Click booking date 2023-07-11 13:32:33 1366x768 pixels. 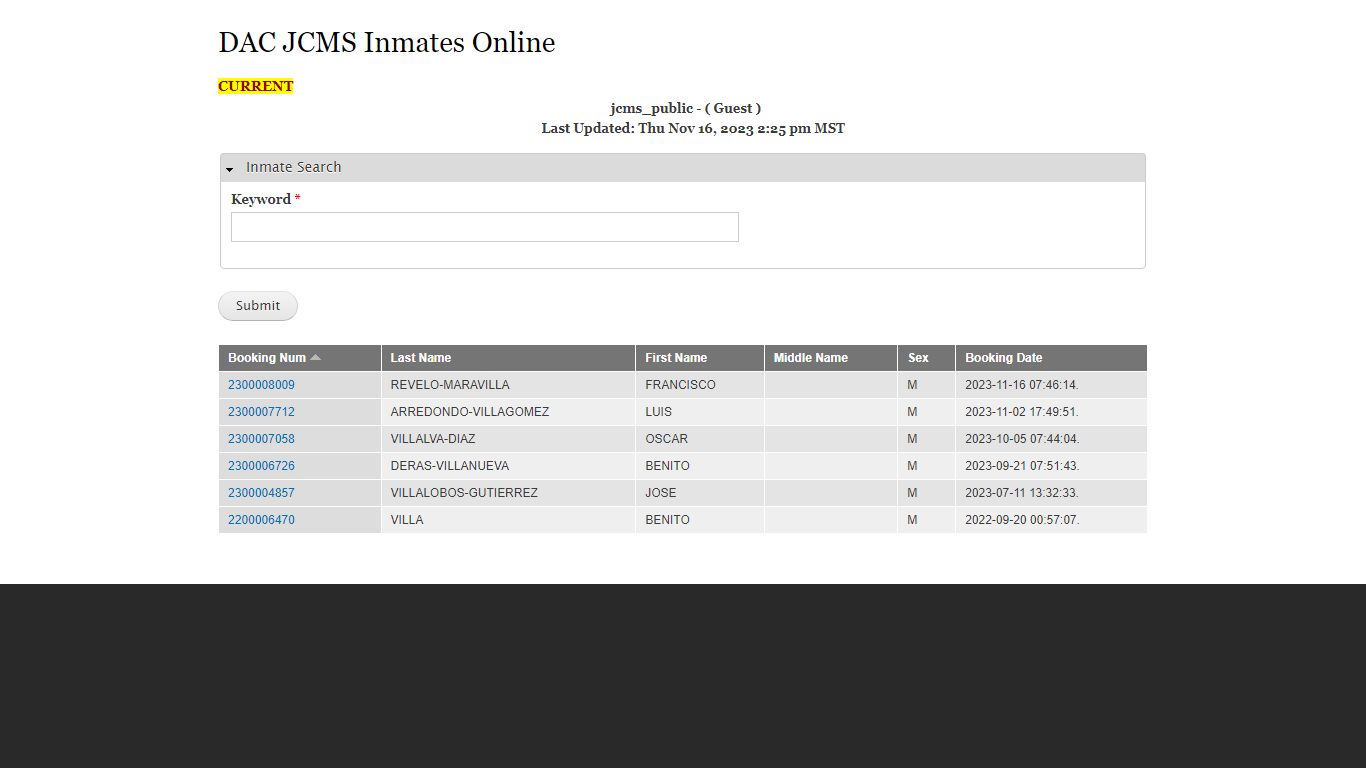1022,493
